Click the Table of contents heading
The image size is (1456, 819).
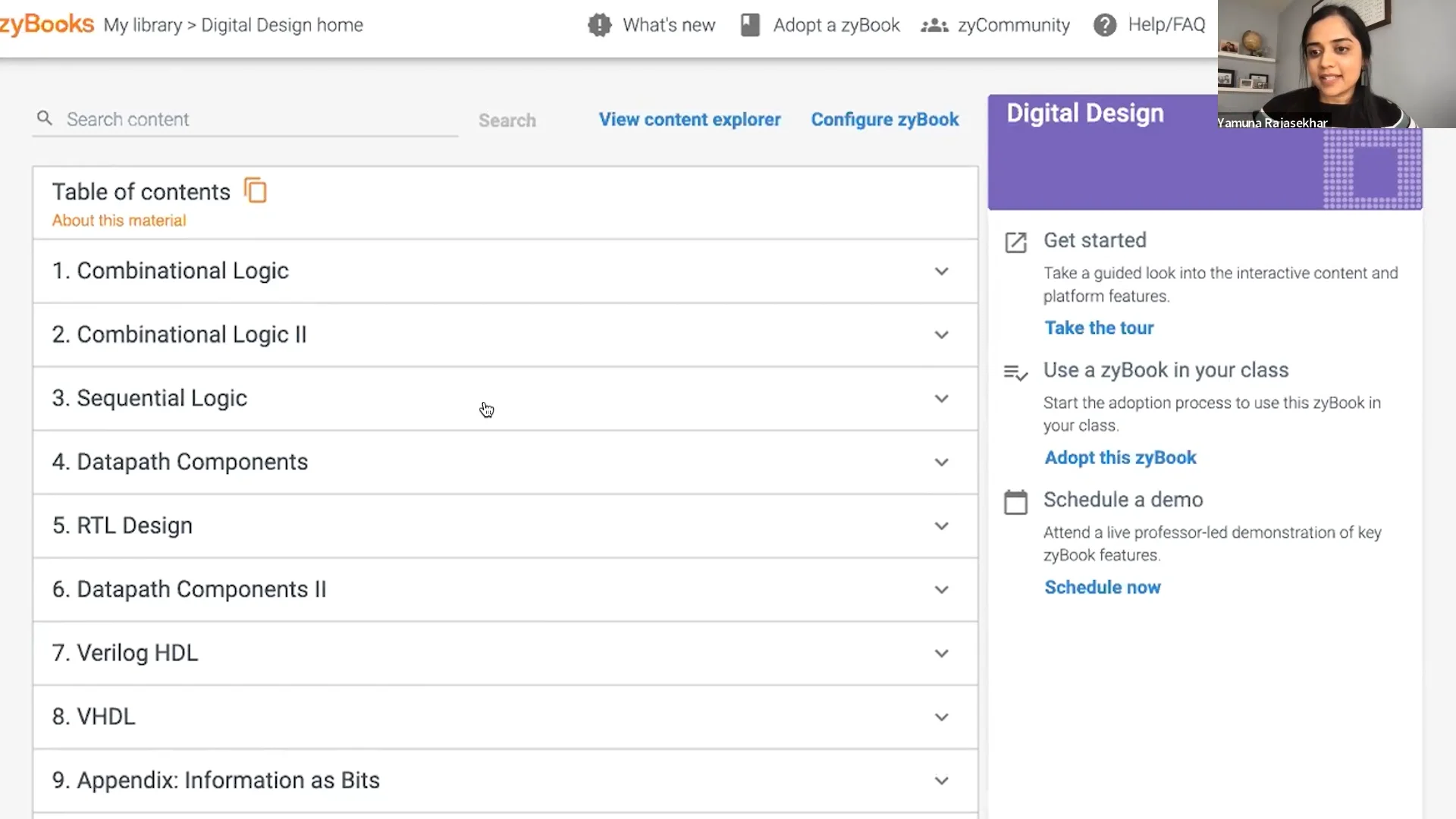tap(141, 192)
